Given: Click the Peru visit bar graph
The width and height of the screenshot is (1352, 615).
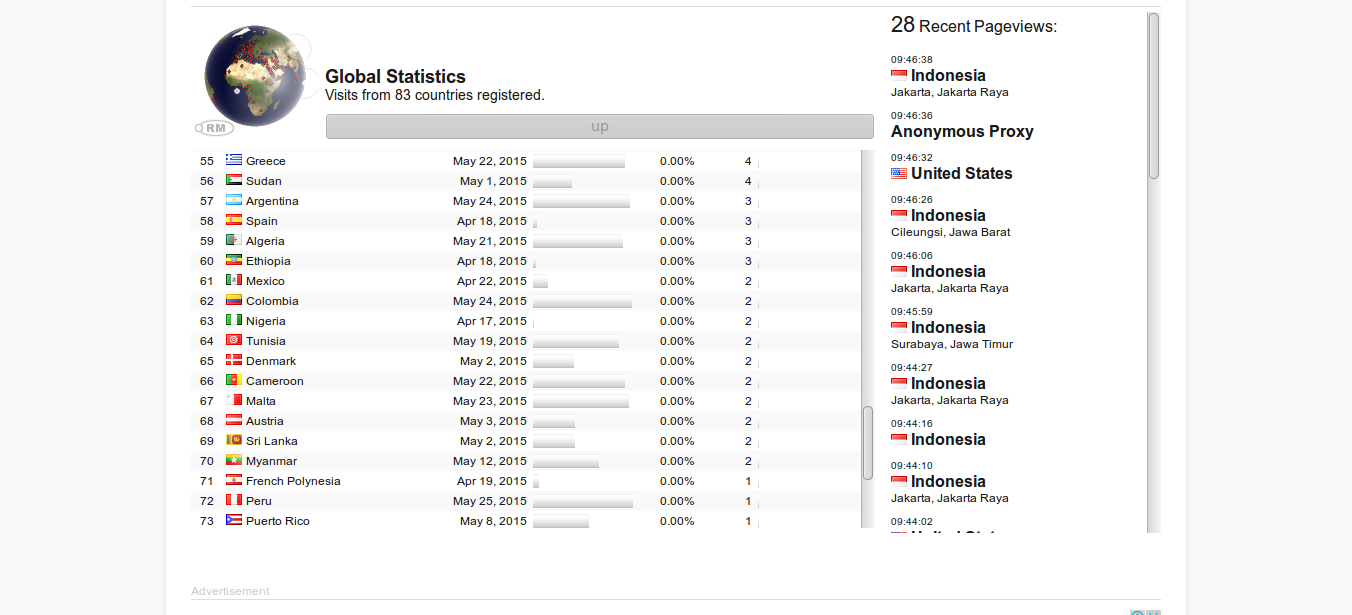Looking at the screenshot, I should point(583,501).
